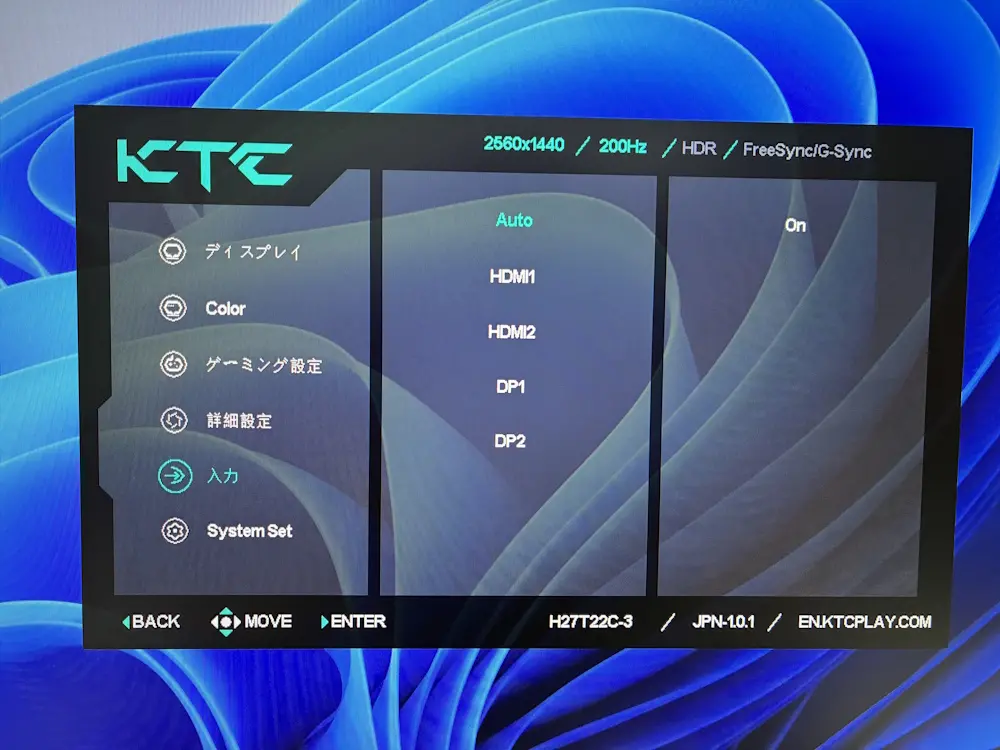
Task: Open the 詳細設定 menu item
Action: tap(239, 421)
